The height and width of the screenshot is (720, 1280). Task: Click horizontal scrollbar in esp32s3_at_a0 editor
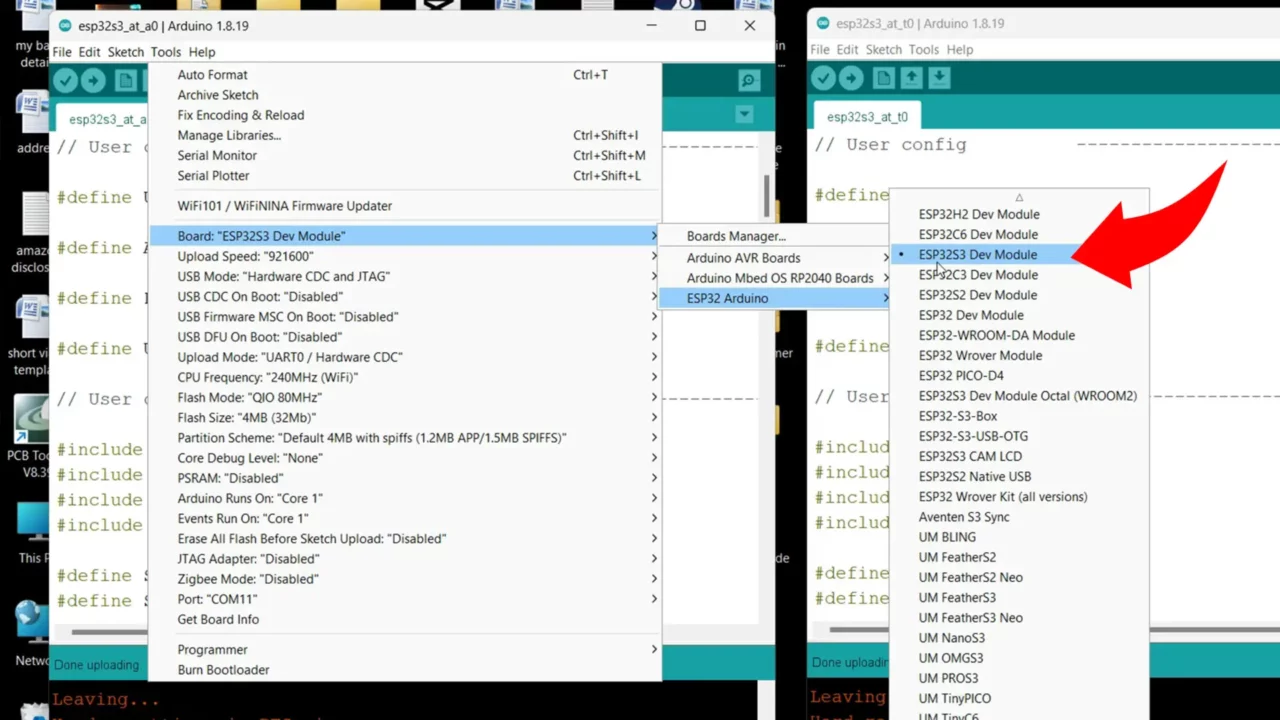[x=110, y=632]
